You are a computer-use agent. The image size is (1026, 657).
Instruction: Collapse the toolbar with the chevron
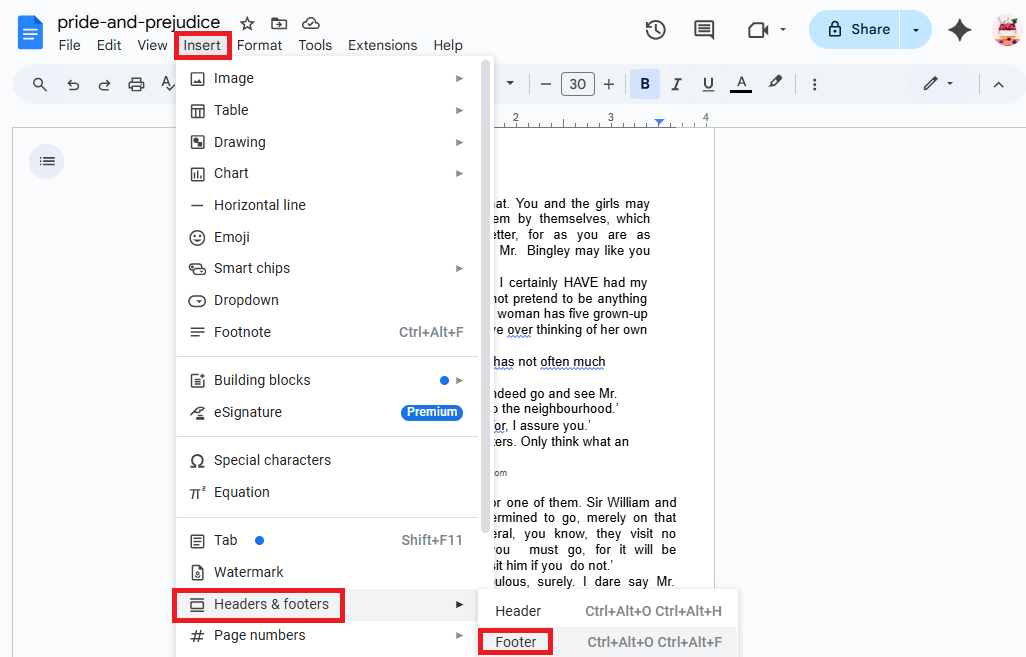pyautogui.click(x=998, y=84)
